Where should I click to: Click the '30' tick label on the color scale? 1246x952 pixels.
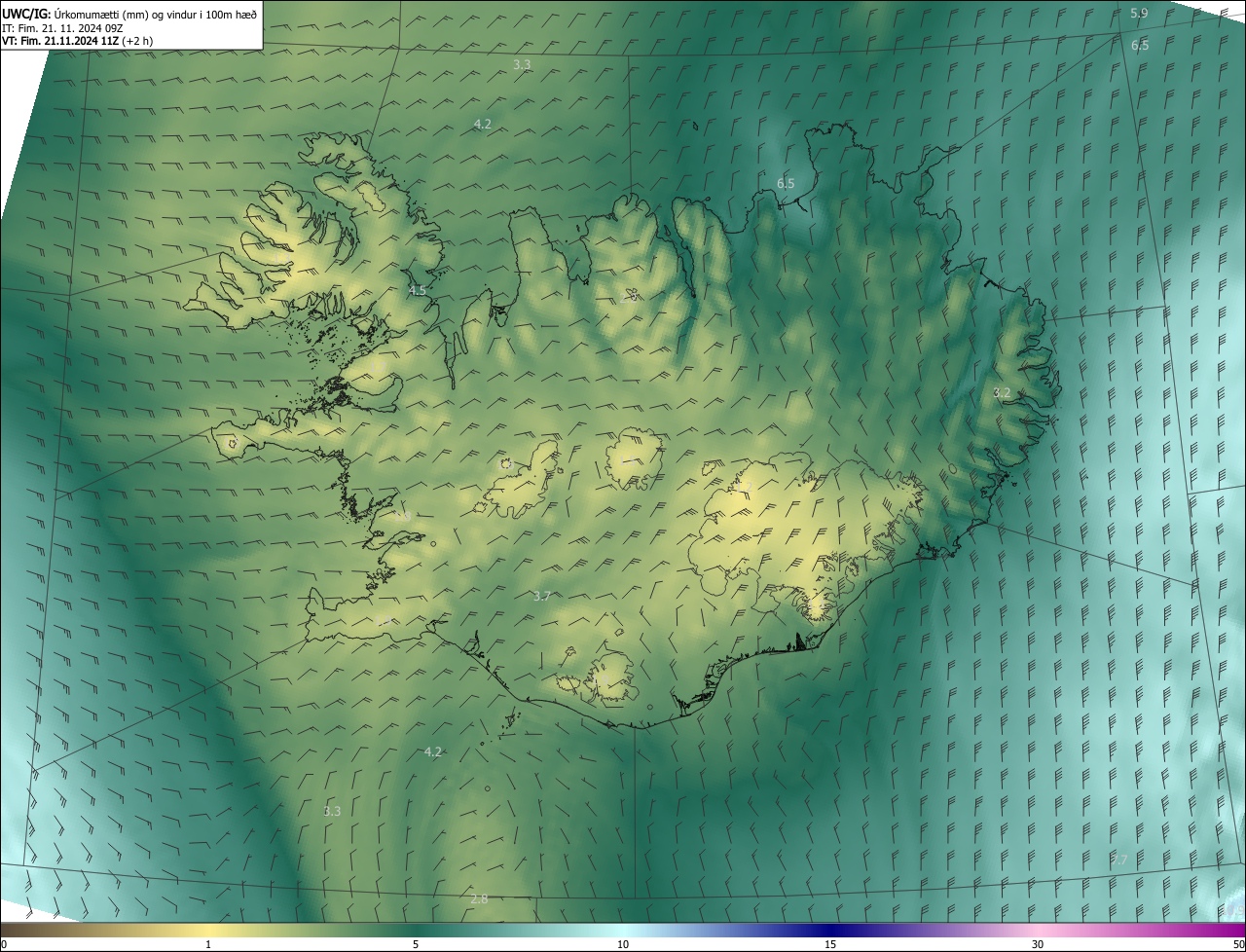click(1038, 944)
